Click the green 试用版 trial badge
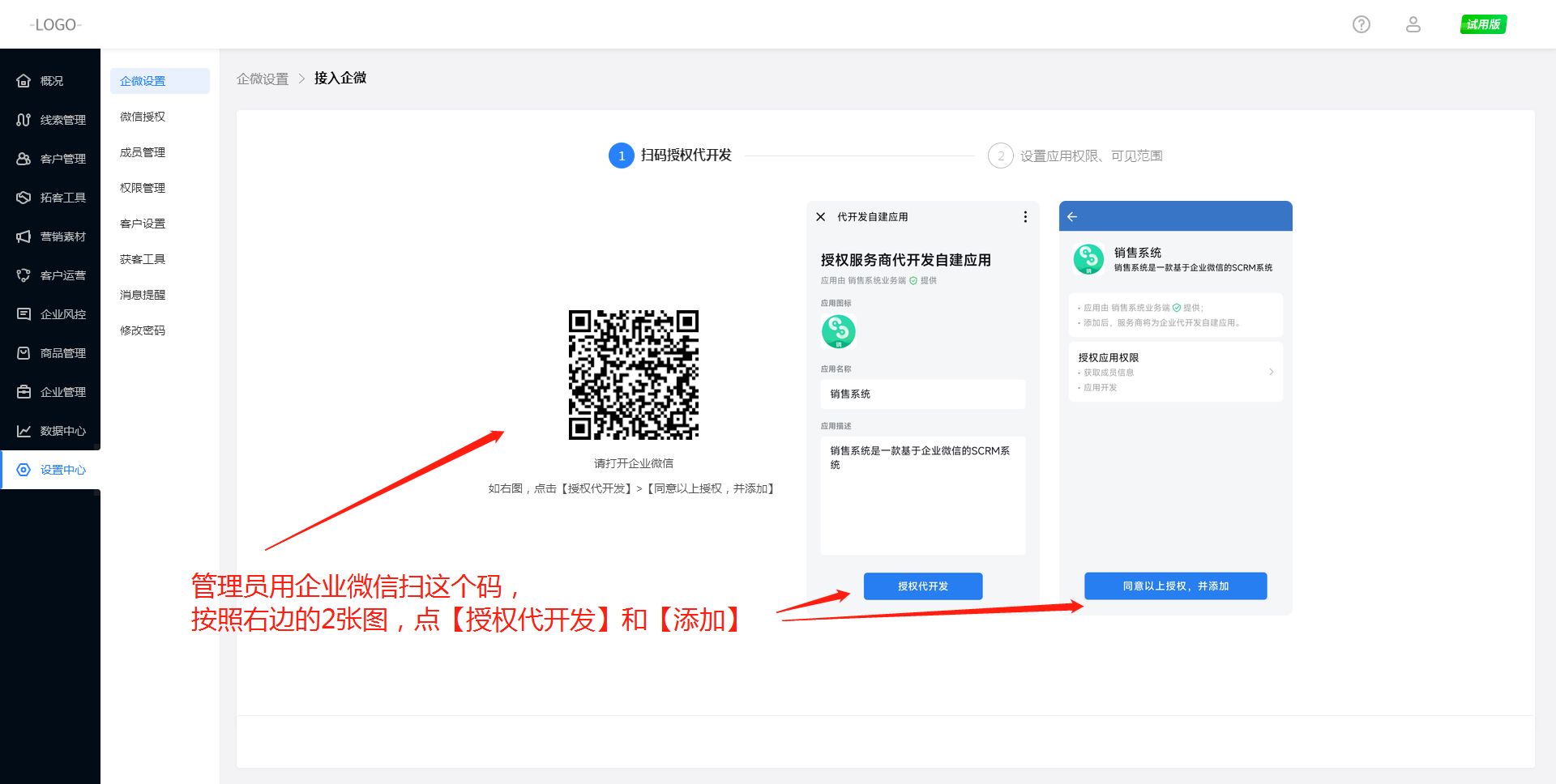Image resolution: width=1556 pixels, height=784 pixels. tap(1483, 24)
